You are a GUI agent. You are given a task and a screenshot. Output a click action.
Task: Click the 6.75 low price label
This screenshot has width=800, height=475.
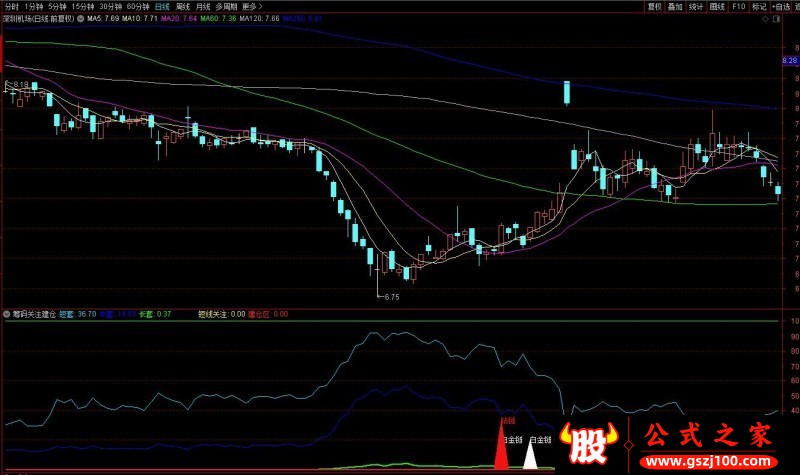point(392,297)
